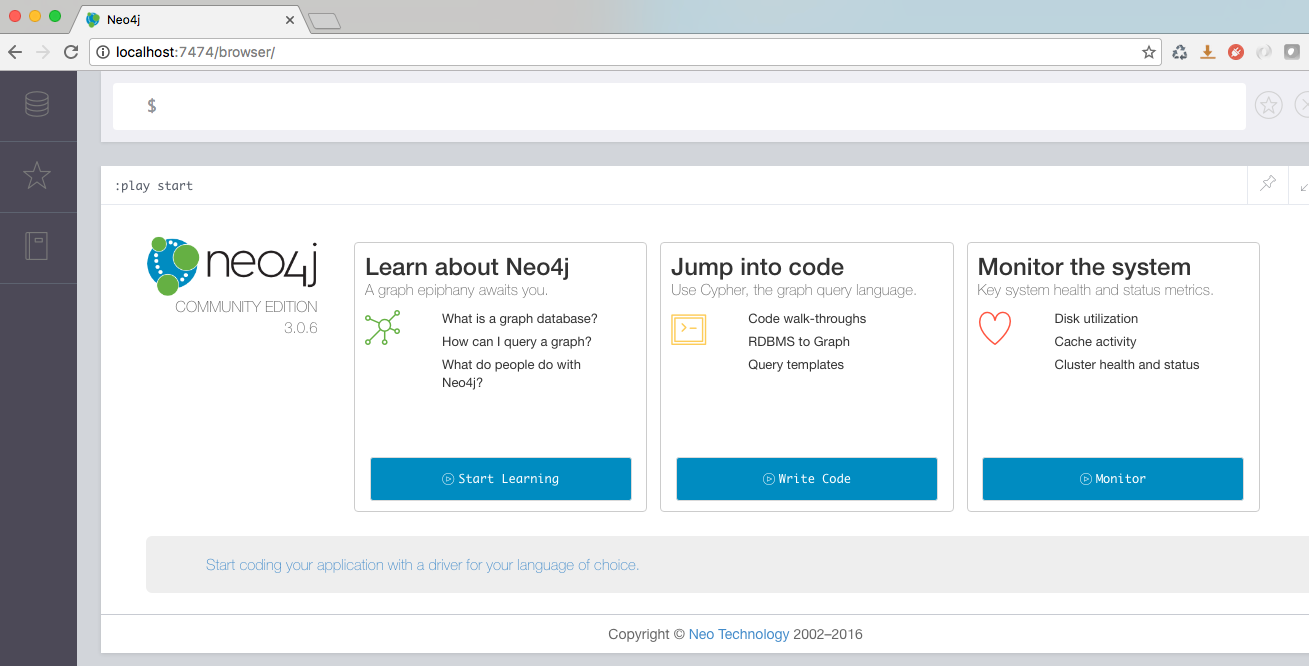
Task: Pin the :play start frame
Action: 1267,185
